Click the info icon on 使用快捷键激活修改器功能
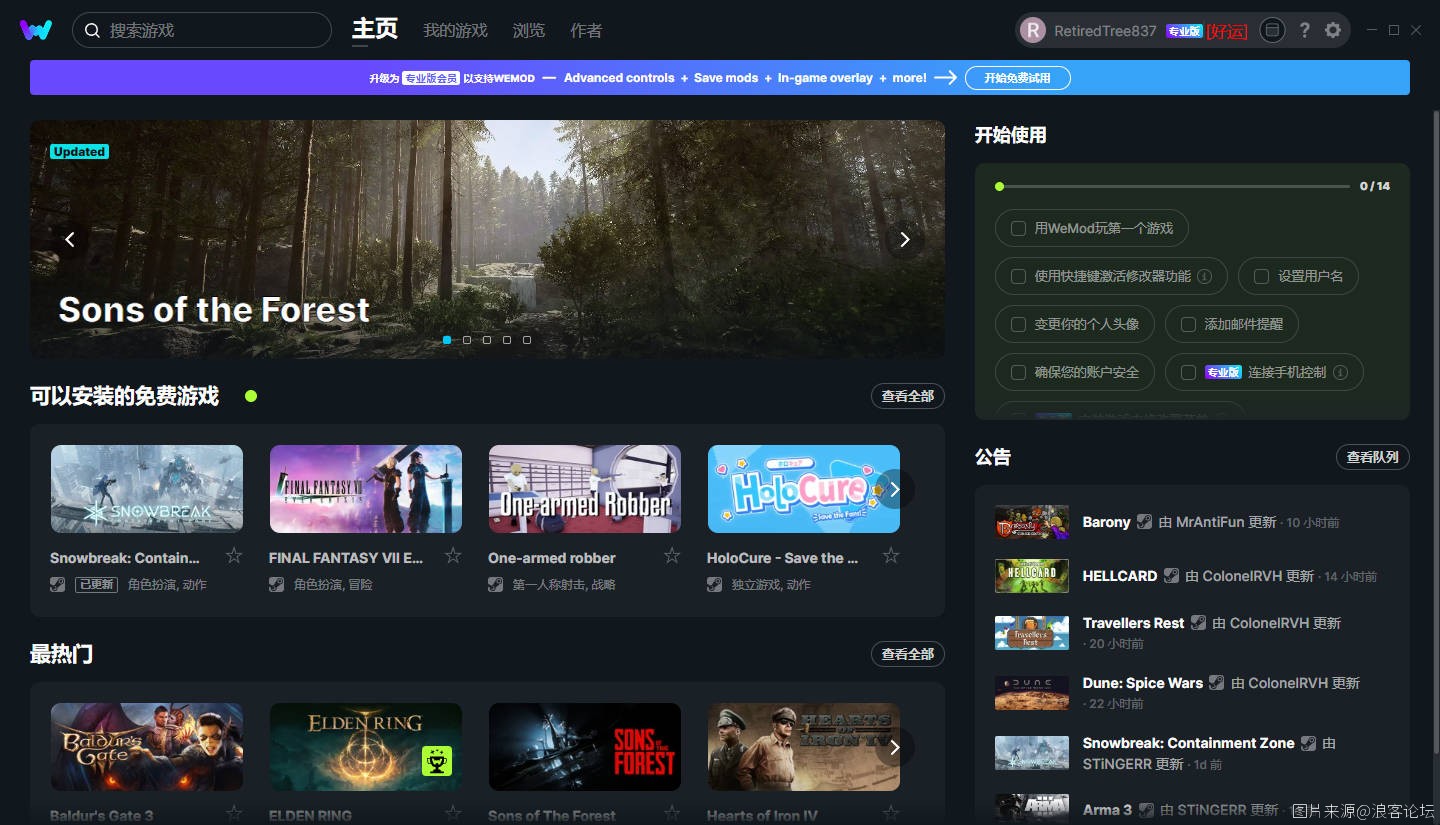The height and width of the screenshot is (825, 1440). 1205,276
